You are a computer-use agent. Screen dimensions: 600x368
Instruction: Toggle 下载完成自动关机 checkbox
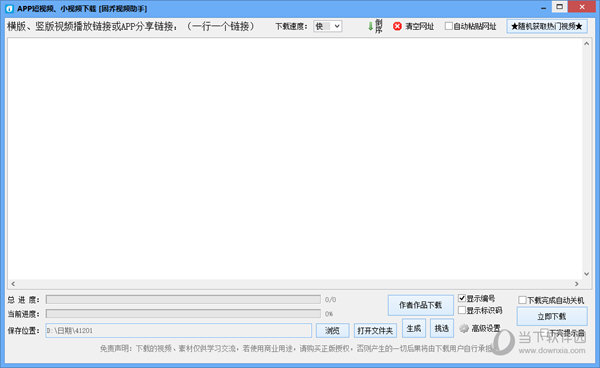pyautogui.click(x=522, y=300)
